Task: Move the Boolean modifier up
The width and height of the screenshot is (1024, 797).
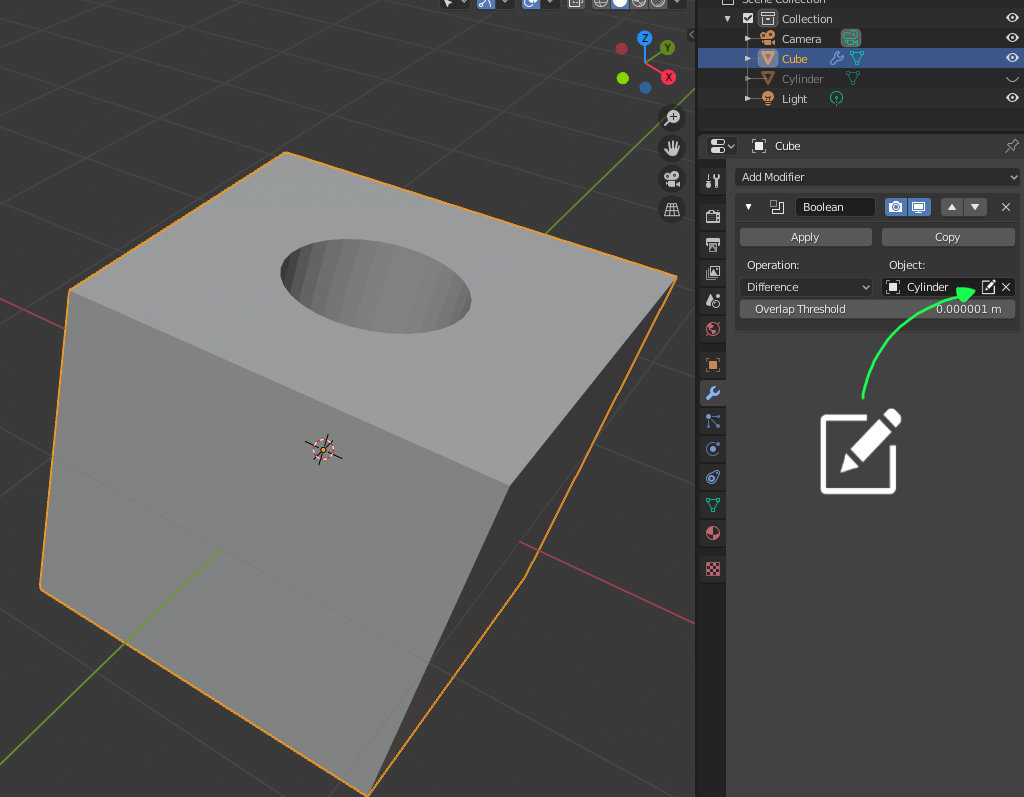Action: click(x=952, y=207)
